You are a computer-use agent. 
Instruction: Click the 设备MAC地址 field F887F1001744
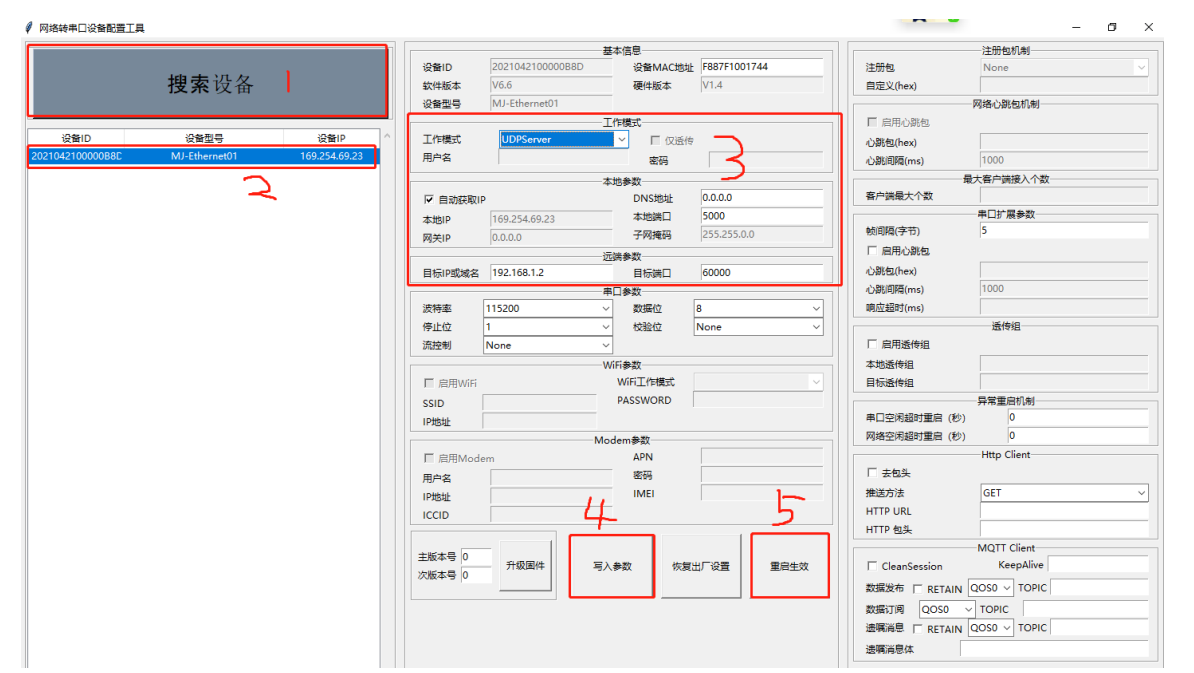(761, 67)
